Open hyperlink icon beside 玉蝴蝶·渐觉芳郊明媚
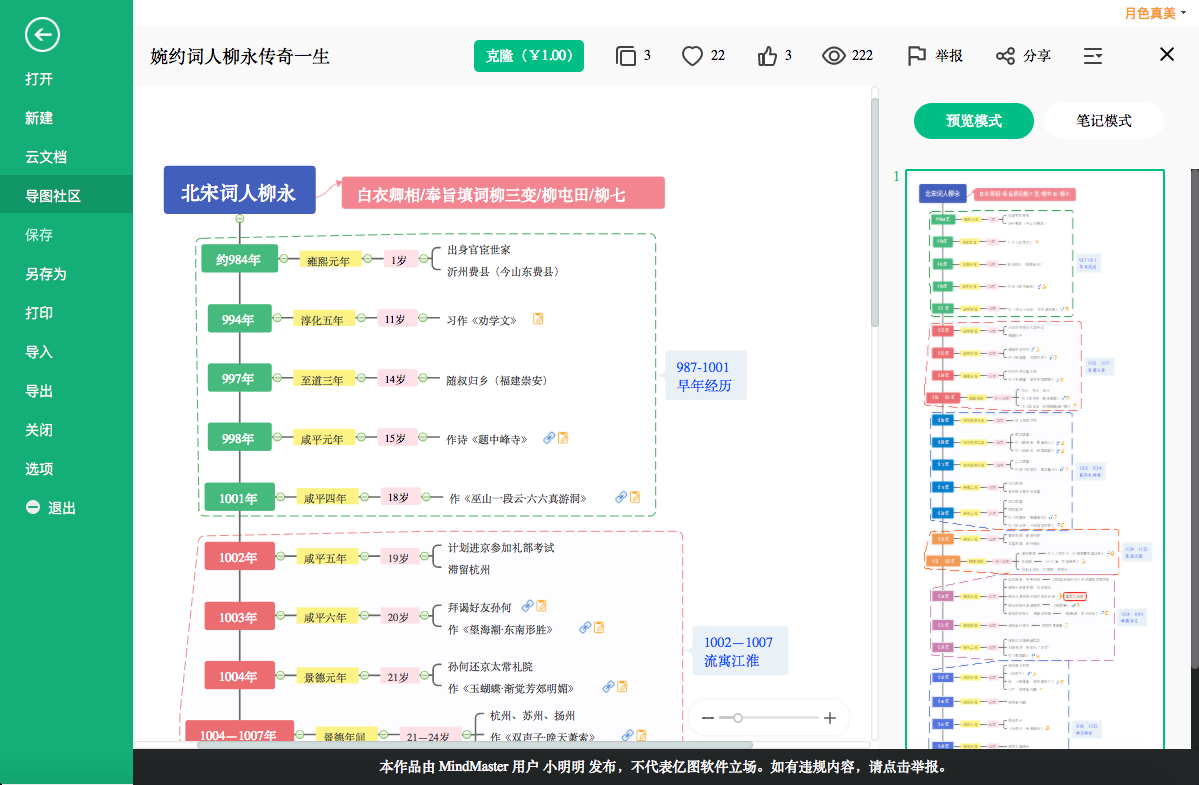1199x785 pixels. click(x=609, y=686)
